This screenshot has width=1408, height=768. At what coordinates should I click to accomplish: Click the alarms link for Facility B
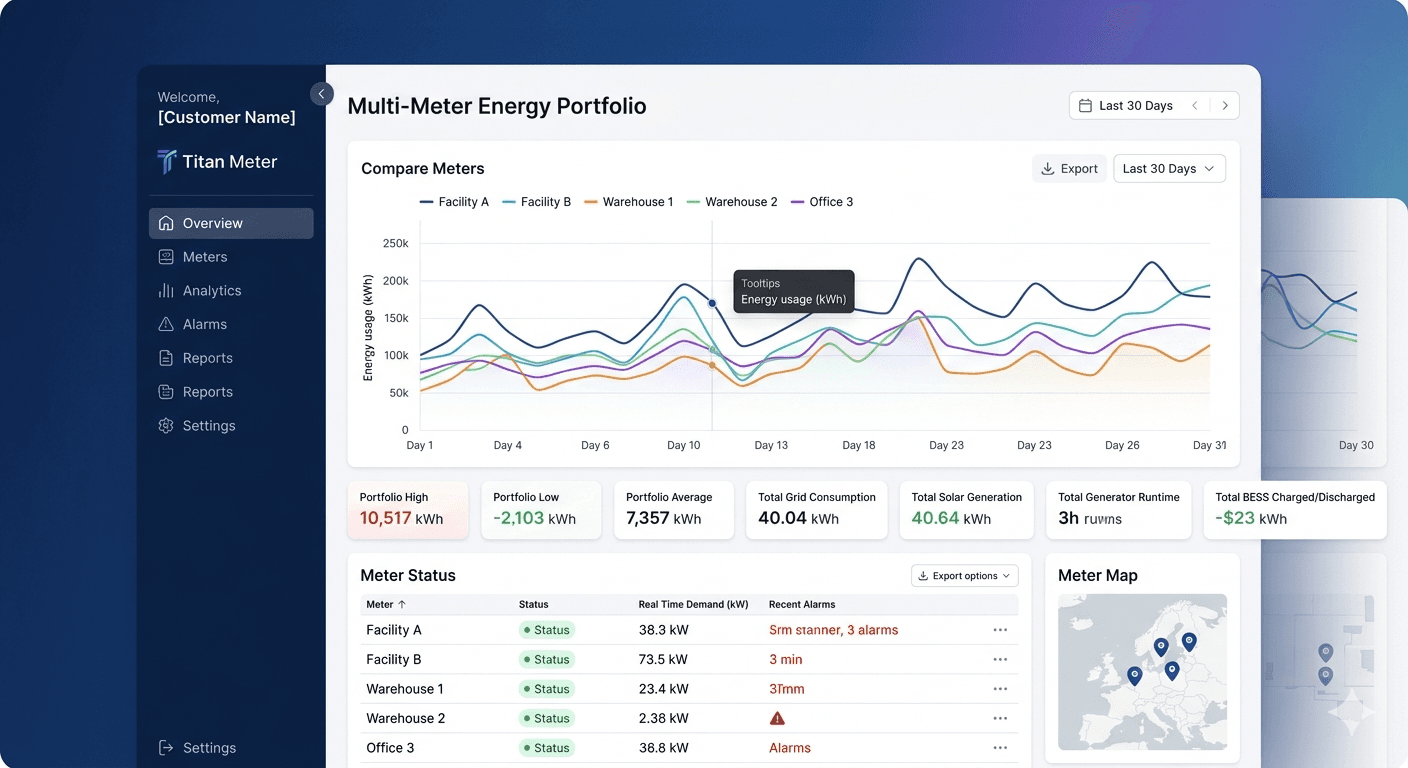[x=786, y=659]
